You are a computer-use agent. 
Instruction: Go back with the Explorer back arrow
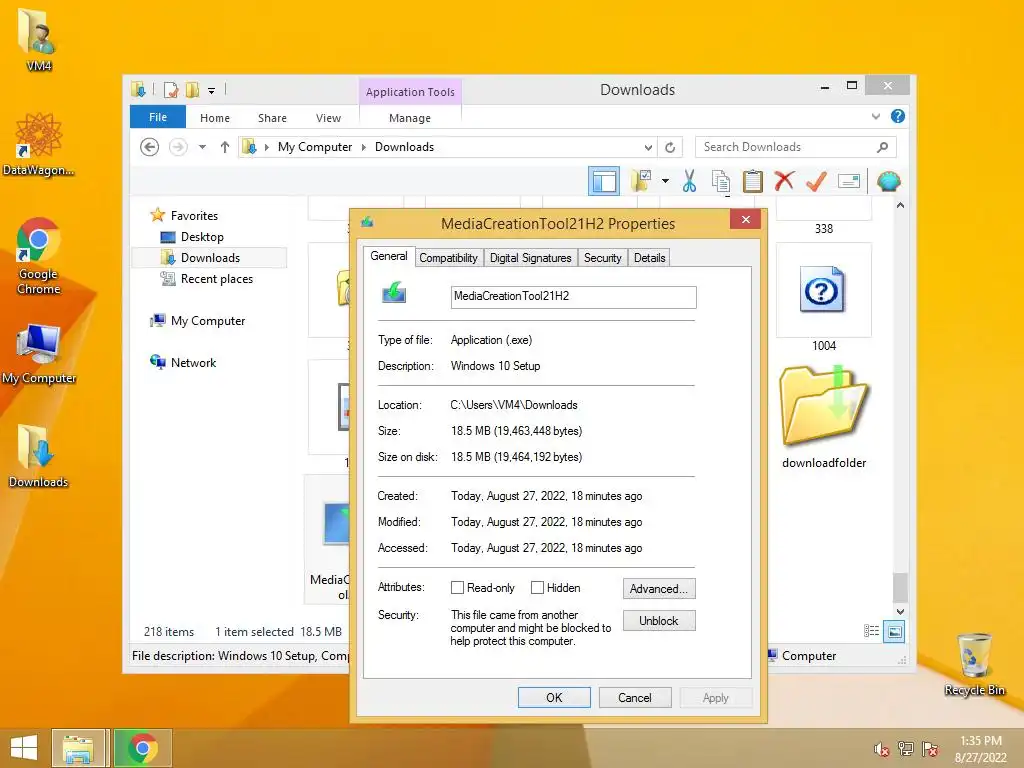coord(150,147)
